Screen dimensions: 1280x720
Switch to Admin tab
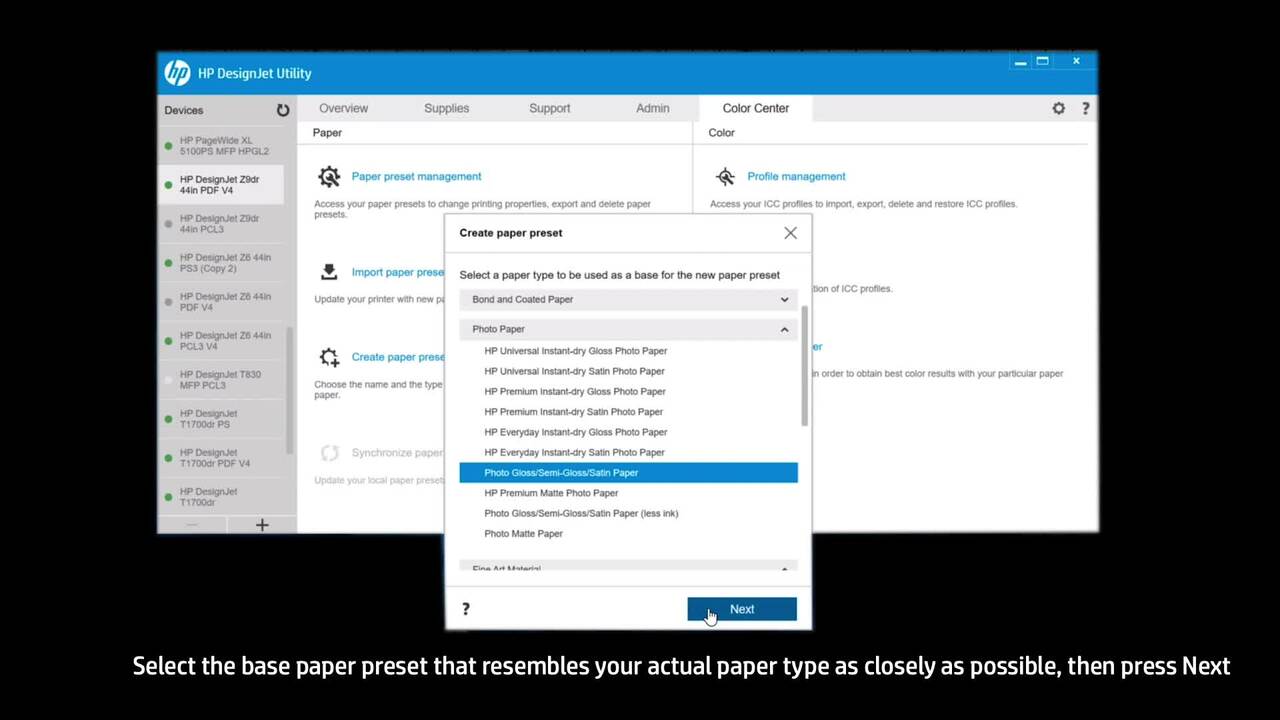click(653, 108)
